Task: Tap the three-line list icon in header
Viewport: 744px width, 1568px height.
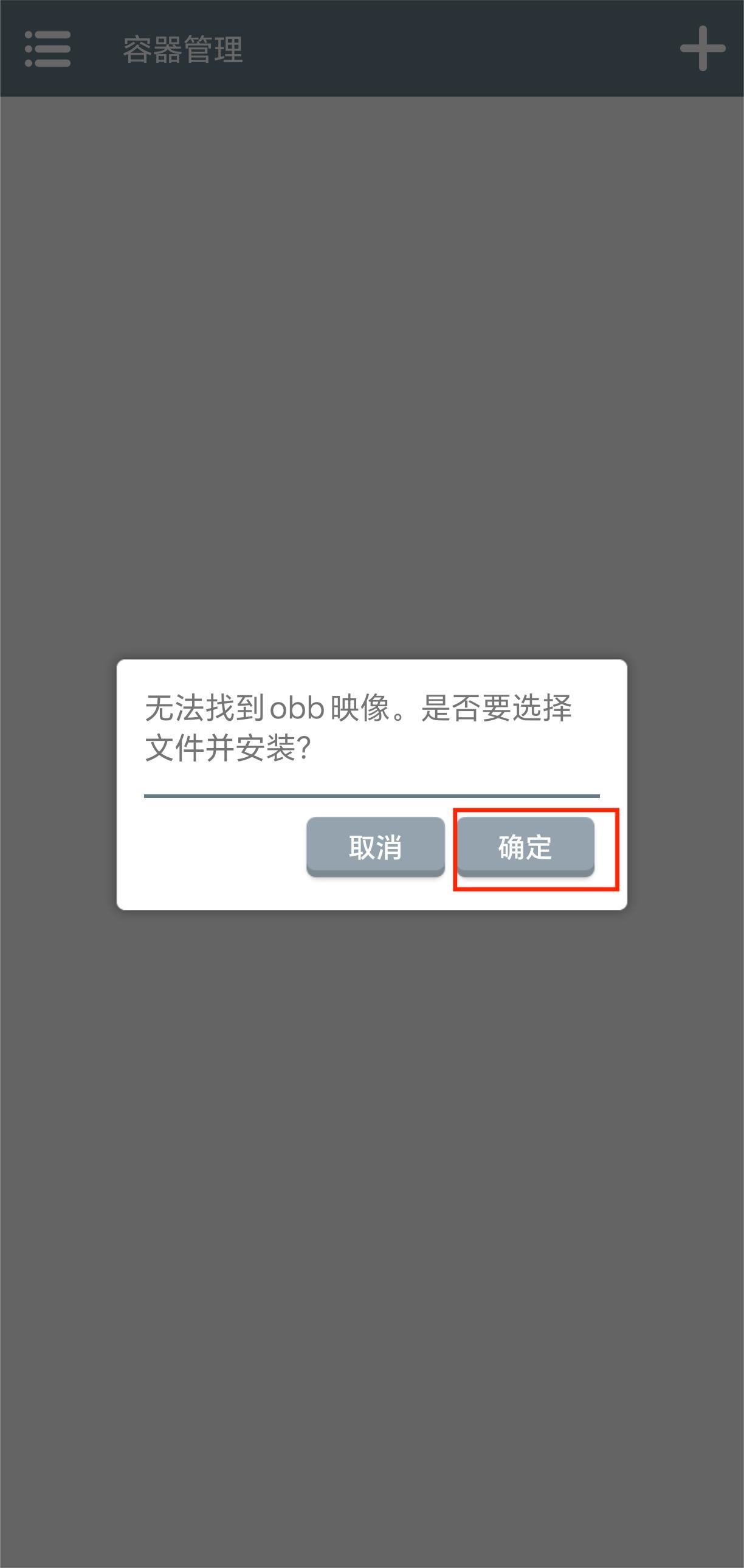Action: pos(47,49)
